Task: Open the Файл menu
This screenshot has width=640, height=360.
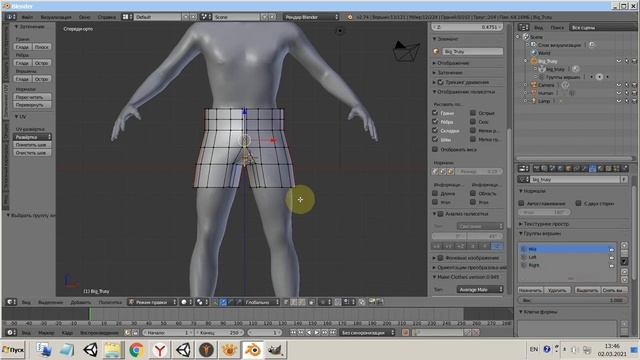Action: 27,17
